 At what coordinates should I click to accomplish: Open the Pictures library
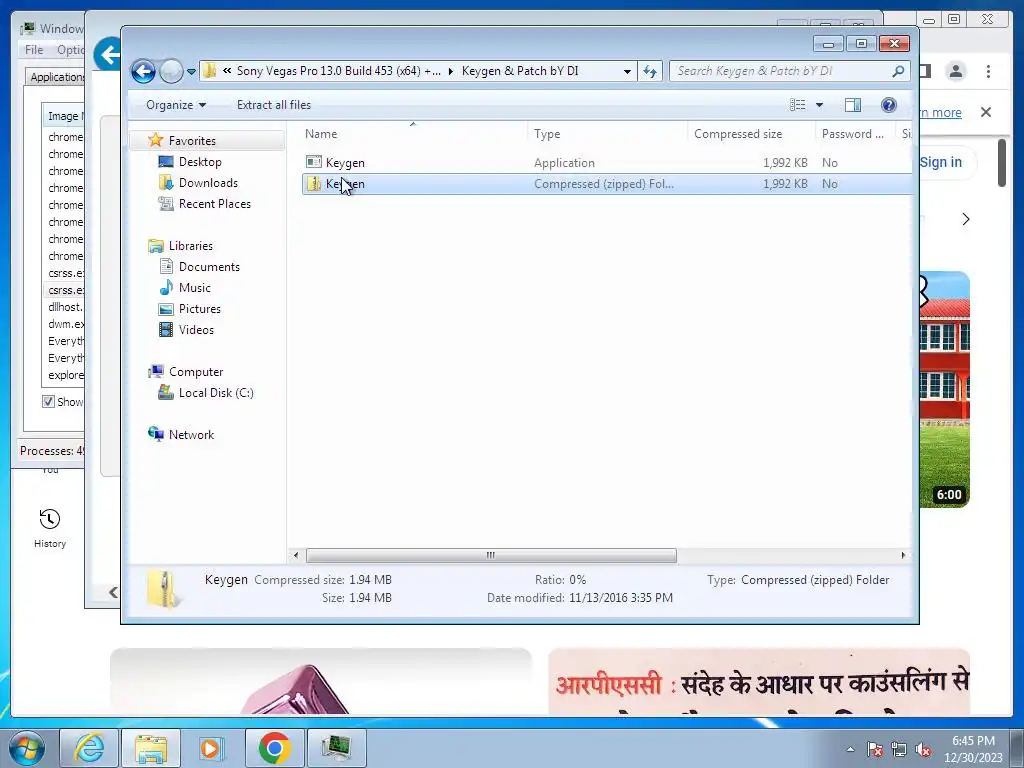click(200, 309)
